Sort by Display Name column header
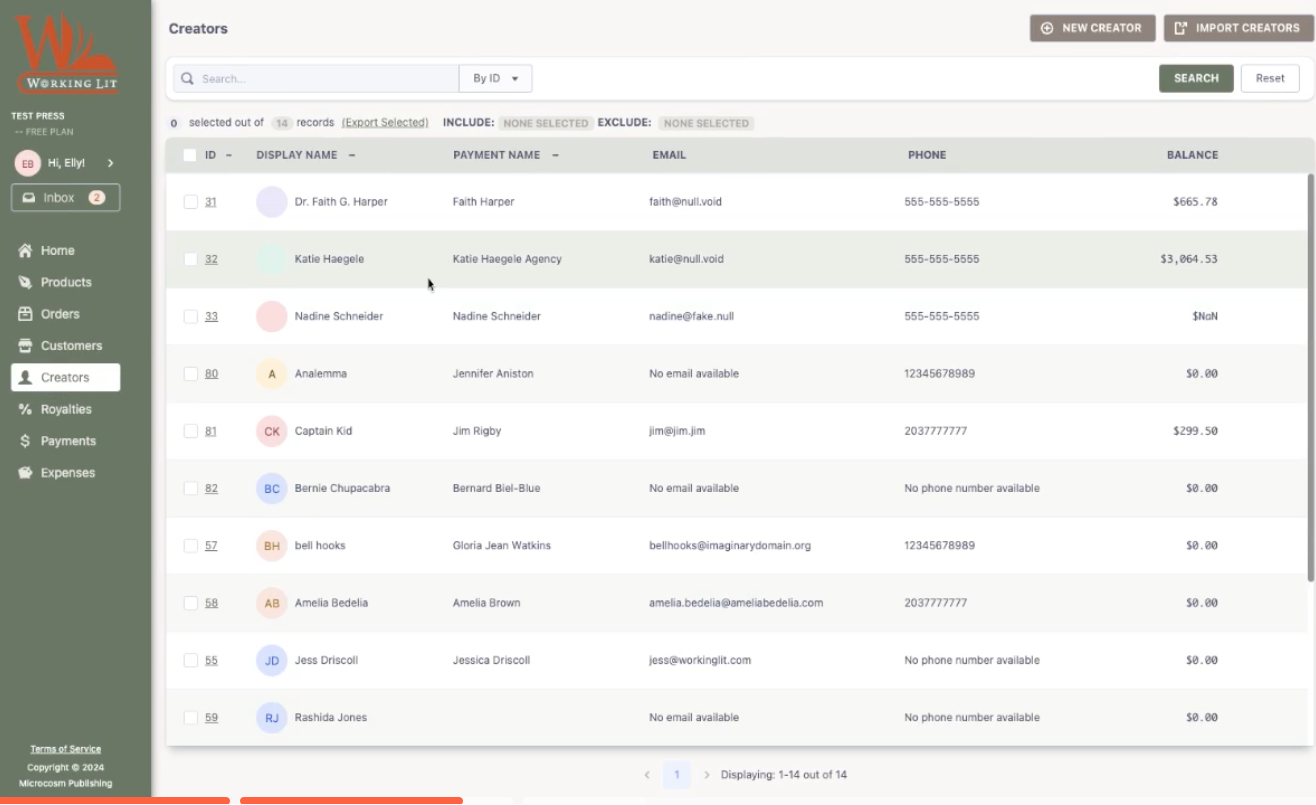 [297, 155]
